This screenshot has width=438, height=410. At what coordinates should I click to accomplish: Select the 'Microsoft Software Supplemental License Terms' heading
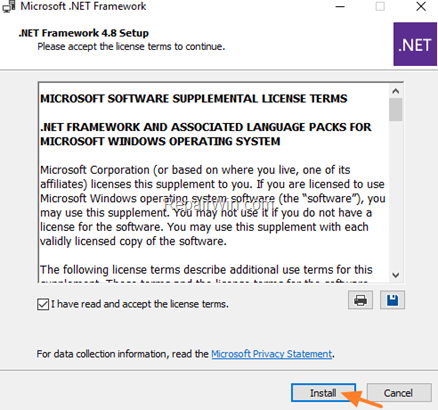click(194, 99)
